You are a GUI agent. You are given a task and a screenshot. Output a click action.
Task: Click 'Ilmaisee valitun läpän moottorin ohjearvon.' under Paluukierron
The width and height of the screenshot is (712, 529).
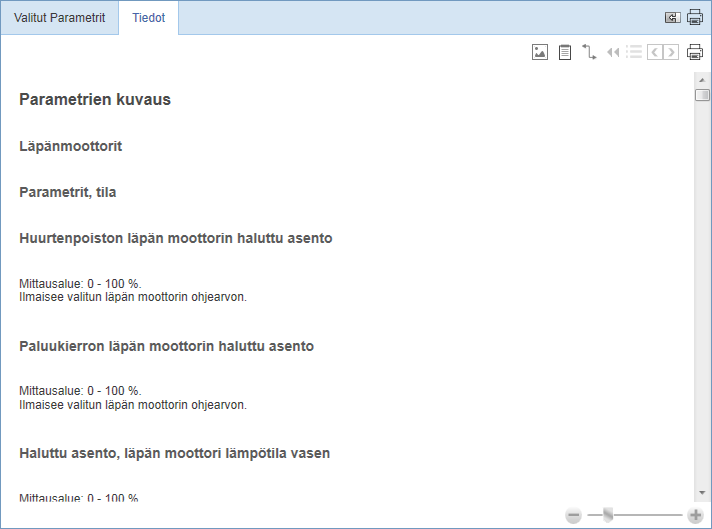pyautogui.click(x=133, y=405)
